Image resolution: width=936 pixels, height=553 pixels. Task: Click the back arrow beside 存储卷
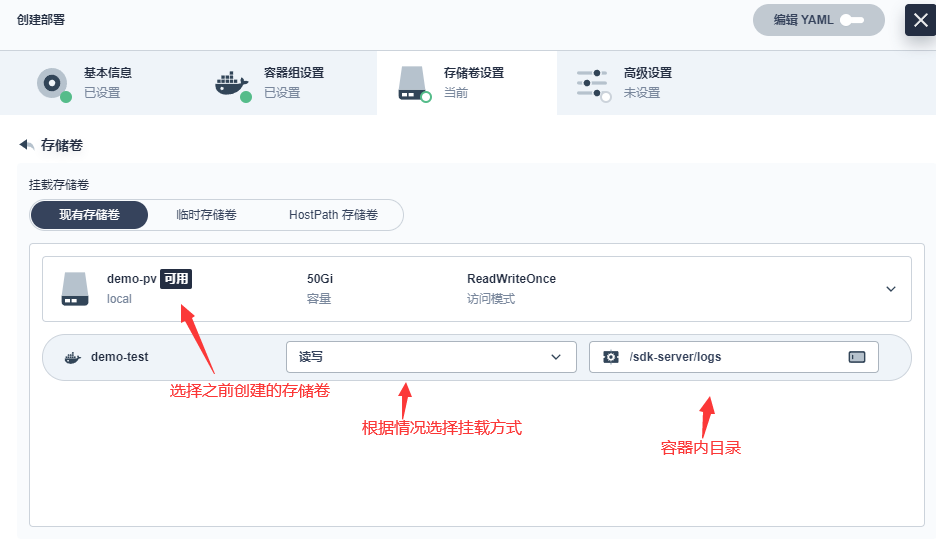27,145
